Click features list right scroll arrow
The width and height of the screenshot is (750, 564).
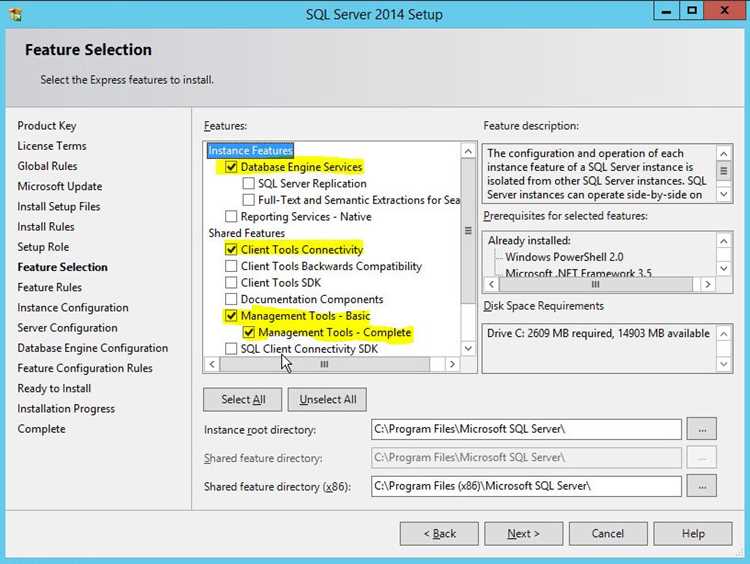point(452,365)
